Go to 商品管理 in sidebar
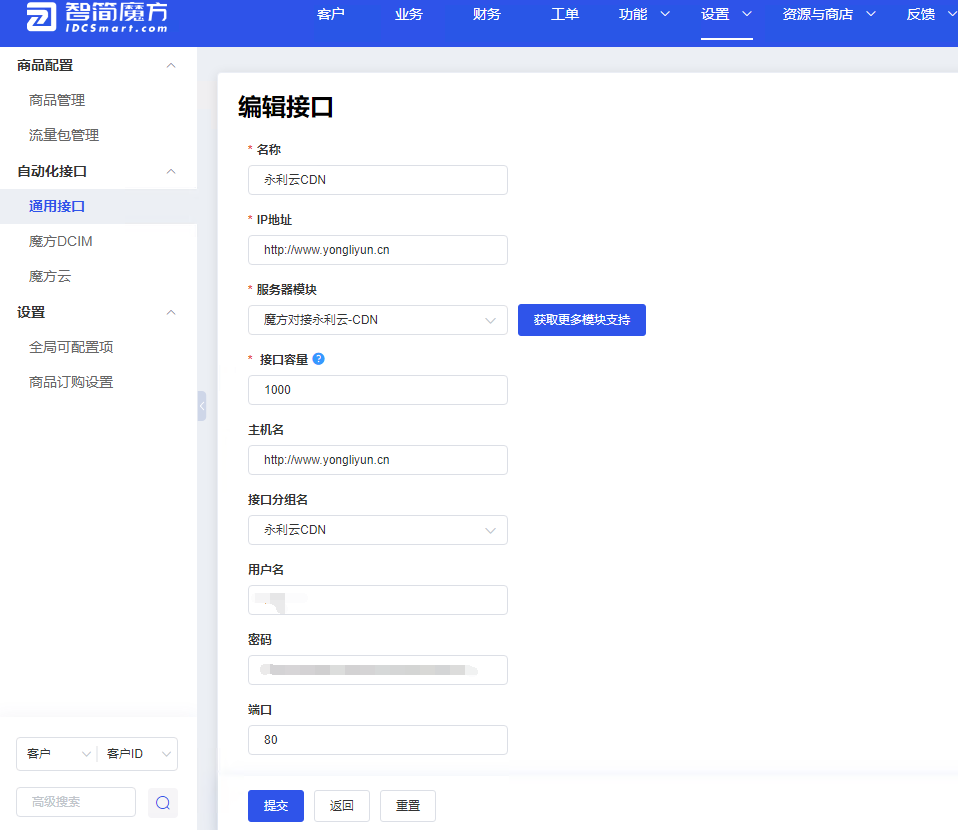Viewport: 958px width, 830px height. click(x=57, y=100)
